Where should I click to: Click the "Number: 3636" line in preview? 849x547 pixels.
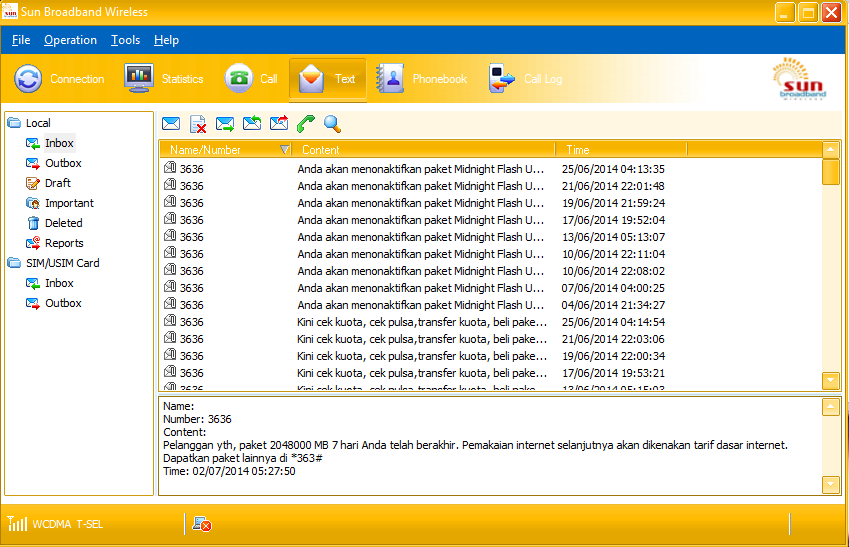[197, 419]
